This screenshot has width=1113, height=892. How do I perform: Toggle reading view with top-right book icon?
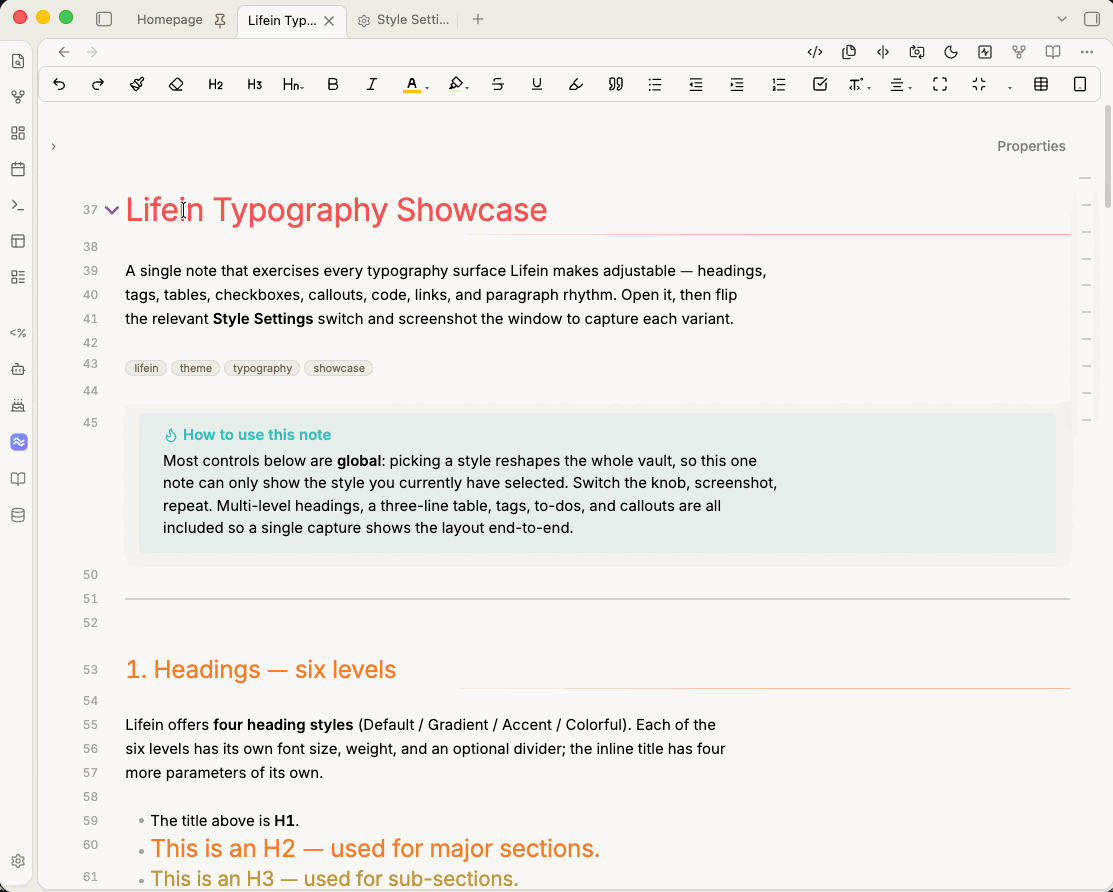tap(1053, 52)
